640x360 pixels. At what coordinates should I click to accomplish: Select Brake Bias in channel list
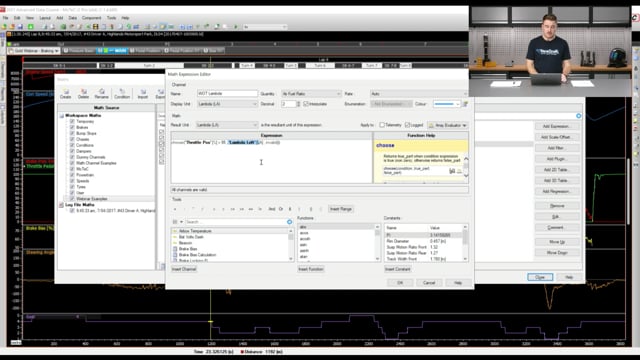click(x=188, y=249)
